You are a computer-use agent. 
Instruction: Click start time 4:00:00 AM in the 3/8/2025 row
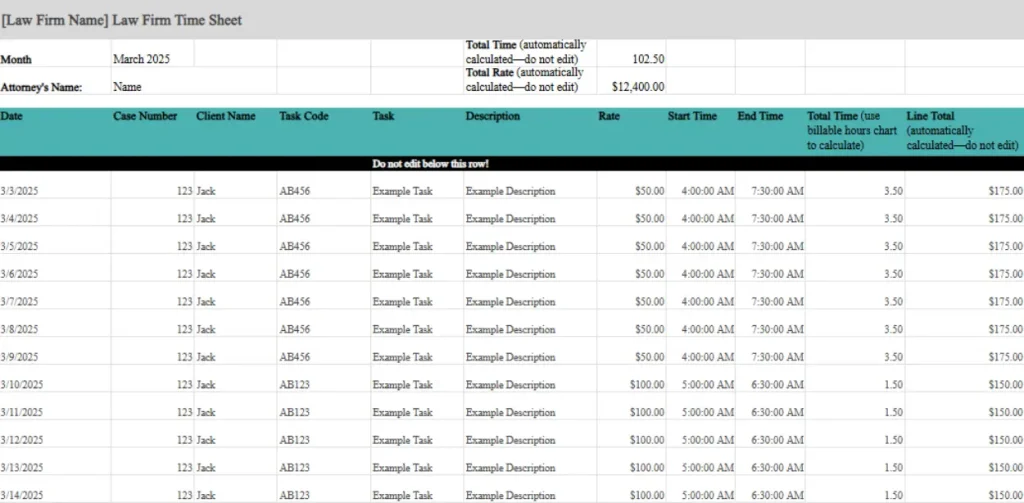(708, 329)
